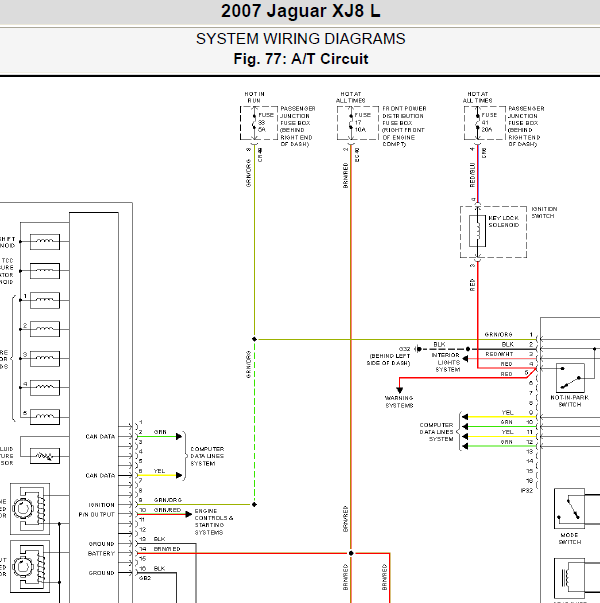Click the '2007 Jaguar XJ8 L' title
The width and height of the screenshot is (600, 603).
pos(300,11)
